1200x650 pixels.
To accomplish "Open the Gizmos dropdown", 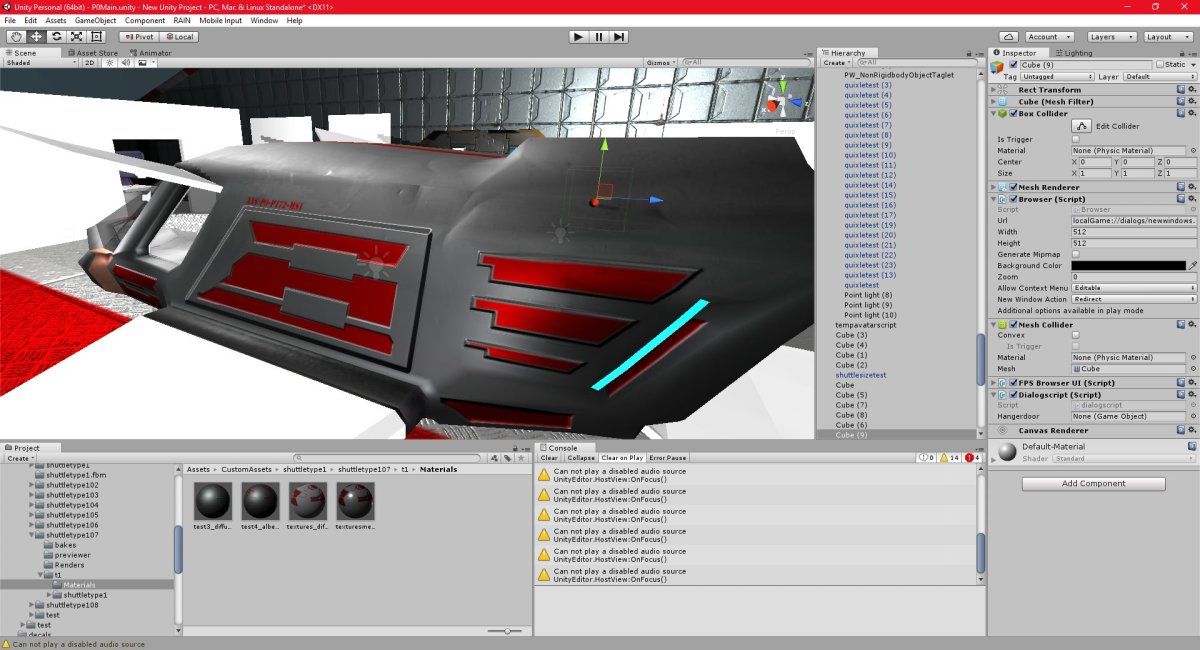I will (660, 62).
